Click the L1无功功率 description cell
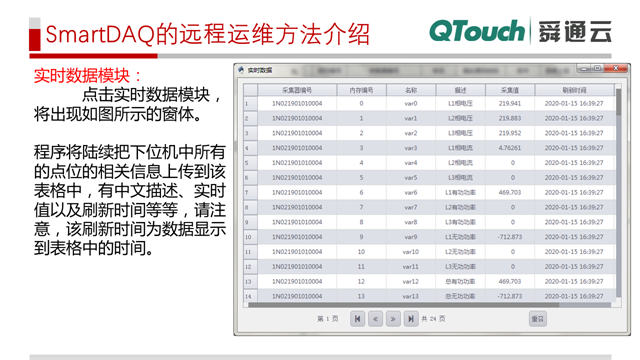Screen dimensions: 640x360 coord(460,237)
